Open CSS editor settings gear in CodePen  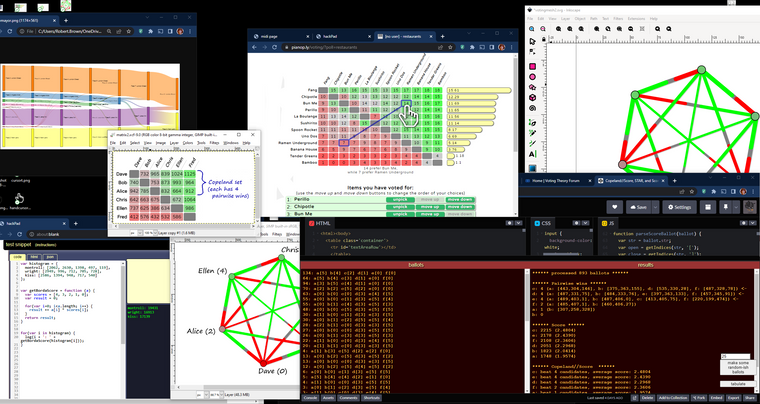[577, 223]
